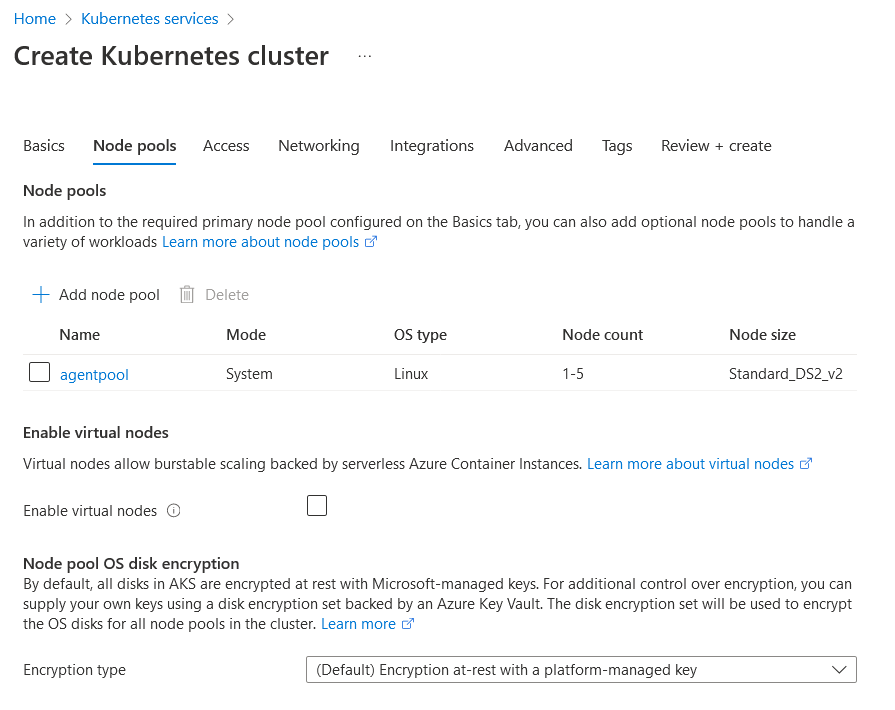The width and height of the screenshot is (895, 710).
Task: Click external link icon after encryption Learn more
Action: [x=408, y=624]
